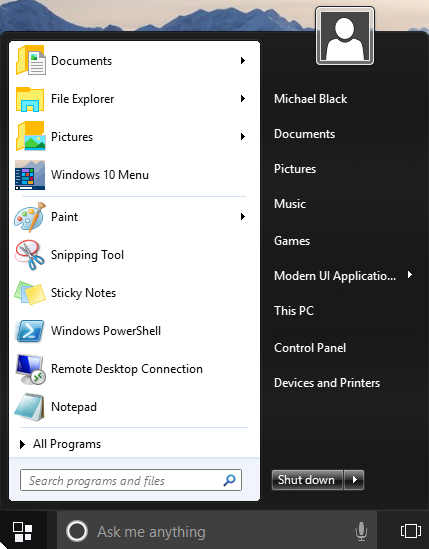The image size is (429, 549).
Task: Expand the Documents submenu arrow
Action: point(243,61)
